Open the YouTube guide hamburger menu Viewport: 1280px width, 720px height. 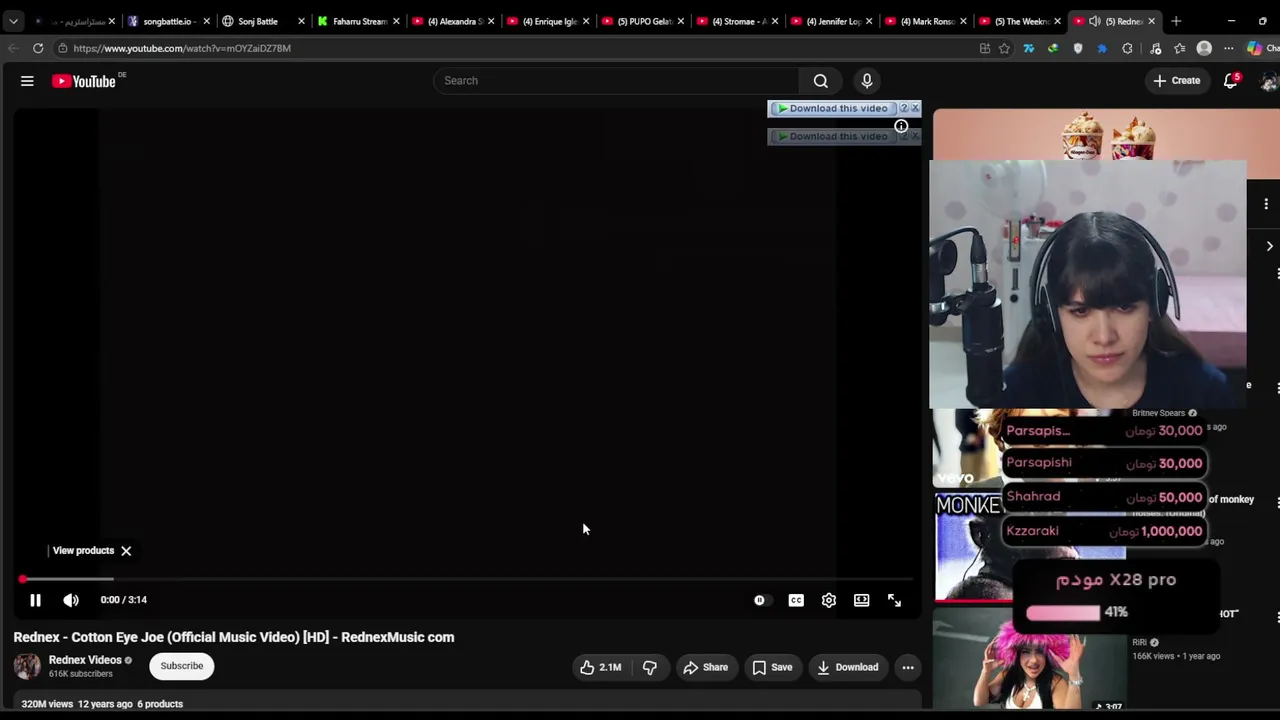(x=27, y=81)
